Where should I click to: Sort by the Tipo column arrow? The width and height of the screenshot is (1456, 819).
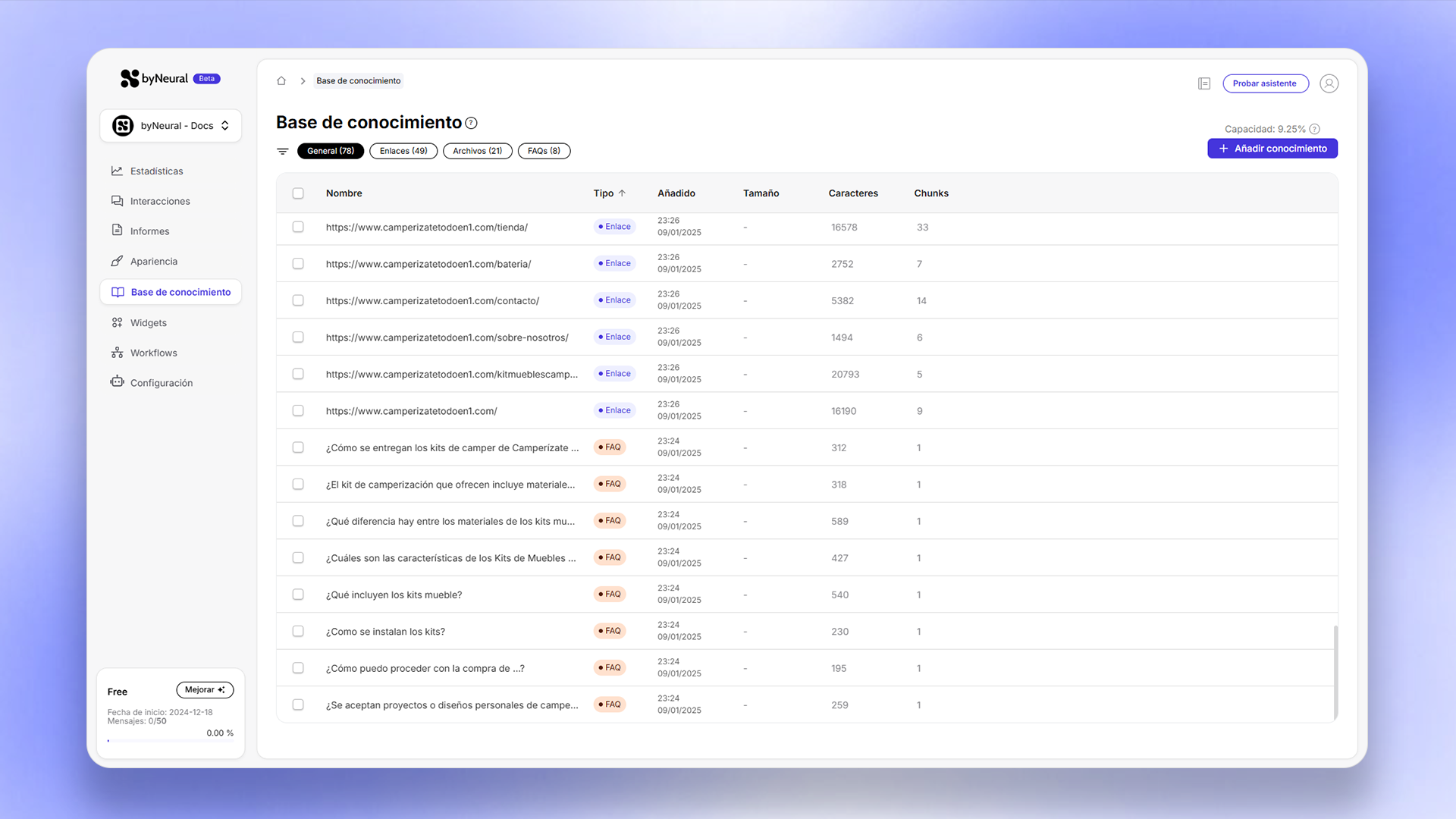tap(622, 193)
